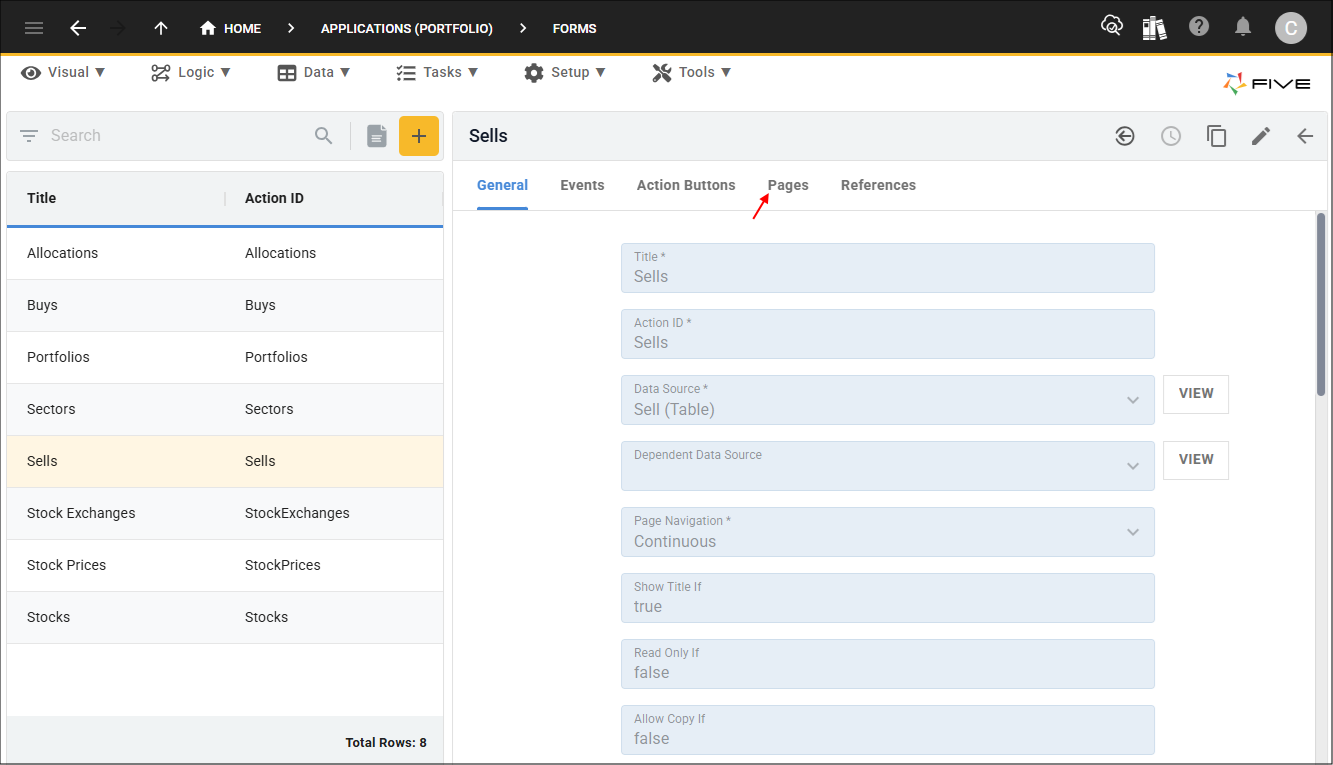Click the history clock icon
Viewport: 1333px width, 765px height.
tap(1171, 136)
